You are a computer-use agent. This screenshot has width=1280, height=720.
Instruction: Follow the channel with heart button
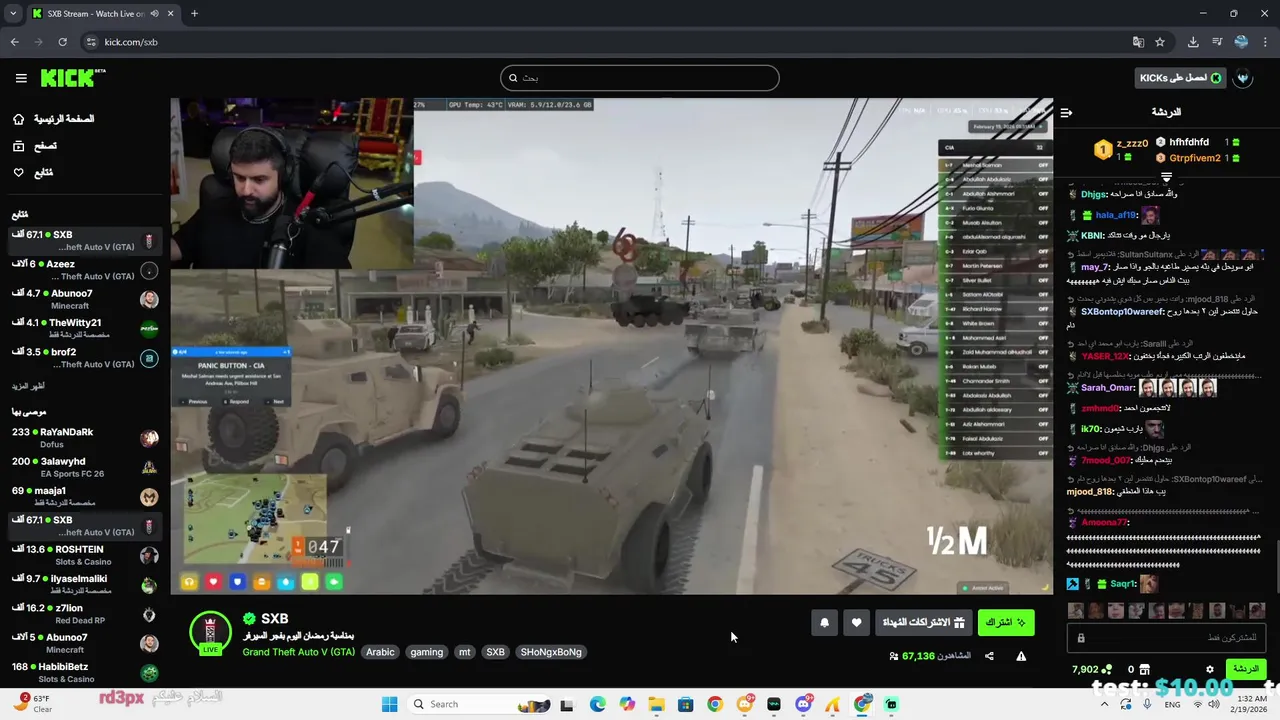click(x=856, y=622)
